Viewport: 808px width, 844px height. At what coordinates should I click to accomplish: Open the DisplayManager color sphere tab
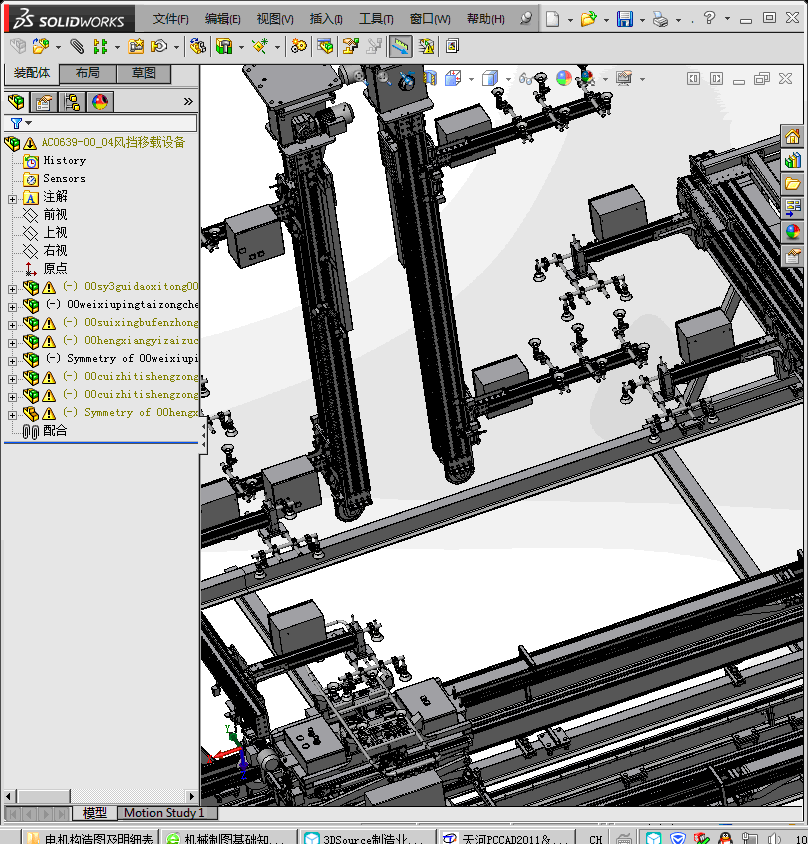[x=100, y=102]
